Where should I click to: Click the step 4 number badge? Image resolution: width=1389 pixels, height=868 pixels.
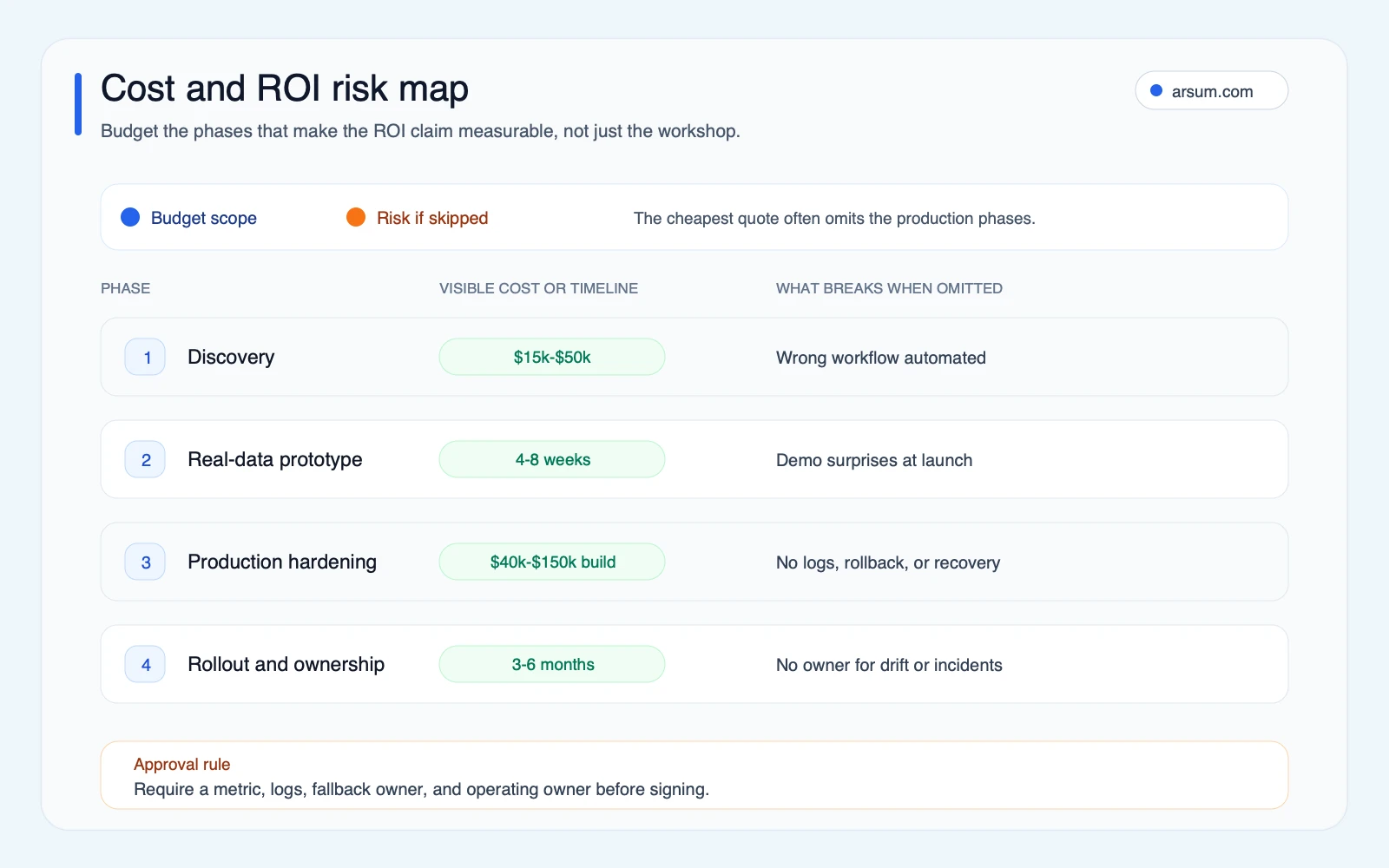pos(145,664)
